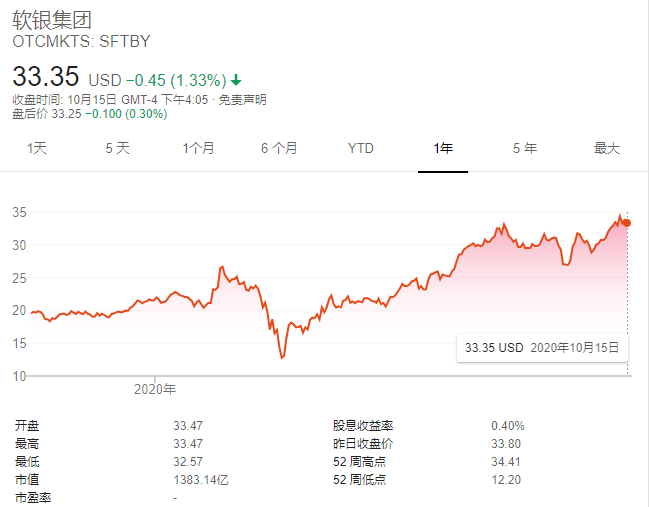This screenshot has height=507, width=649.
Task: Click the 股息收益率 label
Action: tap(362, 425)
